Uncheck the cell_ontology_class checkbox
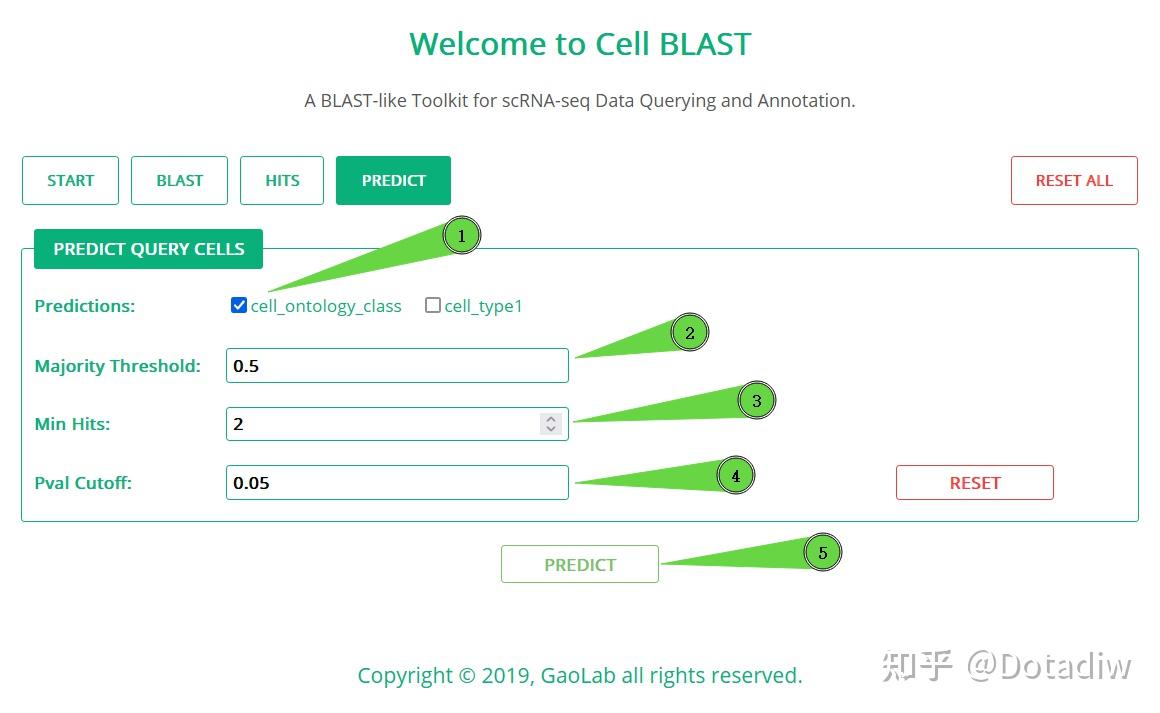Image resolution: width=1160 pixels, height=713 pixels. coord(238,305)
